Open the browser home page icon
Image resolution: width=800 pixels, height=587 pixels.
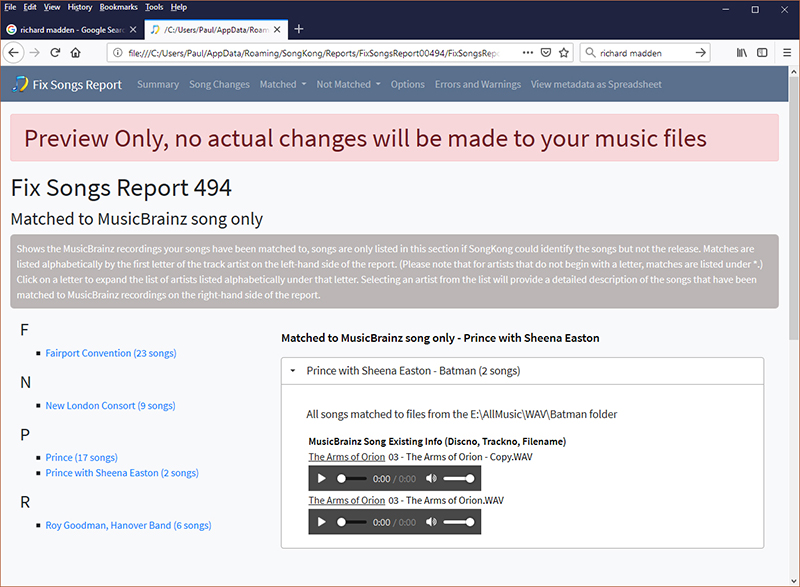point(76,53)
